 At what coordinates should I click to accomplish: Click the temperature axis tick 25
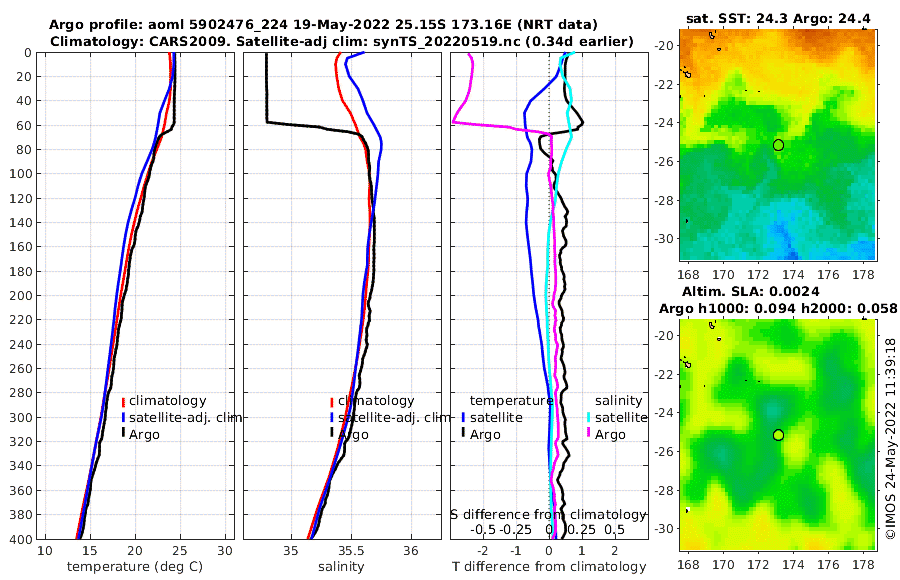tap(180, 551)
